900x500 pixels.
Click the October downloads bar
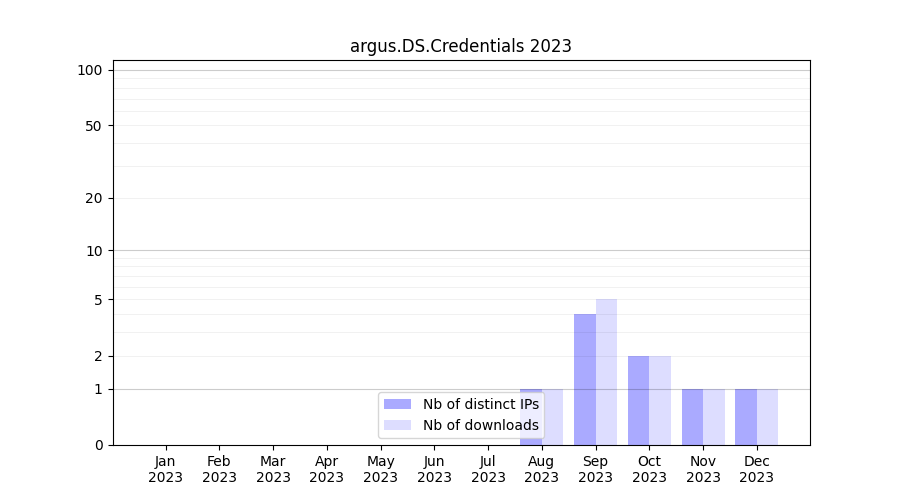(x=660, y=400)
